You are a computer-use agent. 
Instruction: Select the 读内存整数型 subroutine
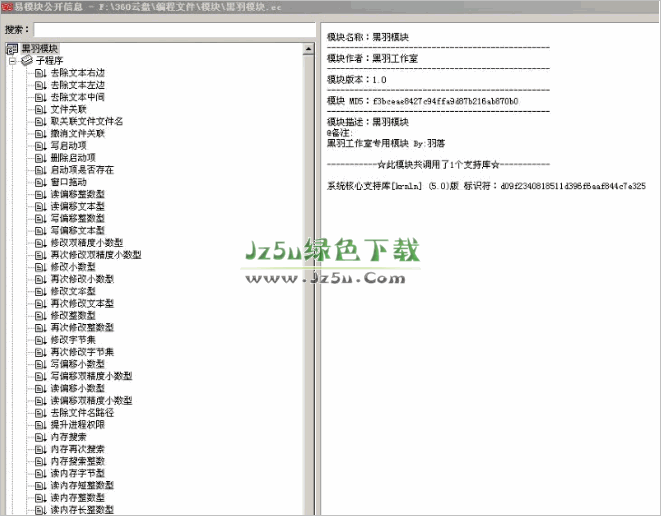(78, 498)
